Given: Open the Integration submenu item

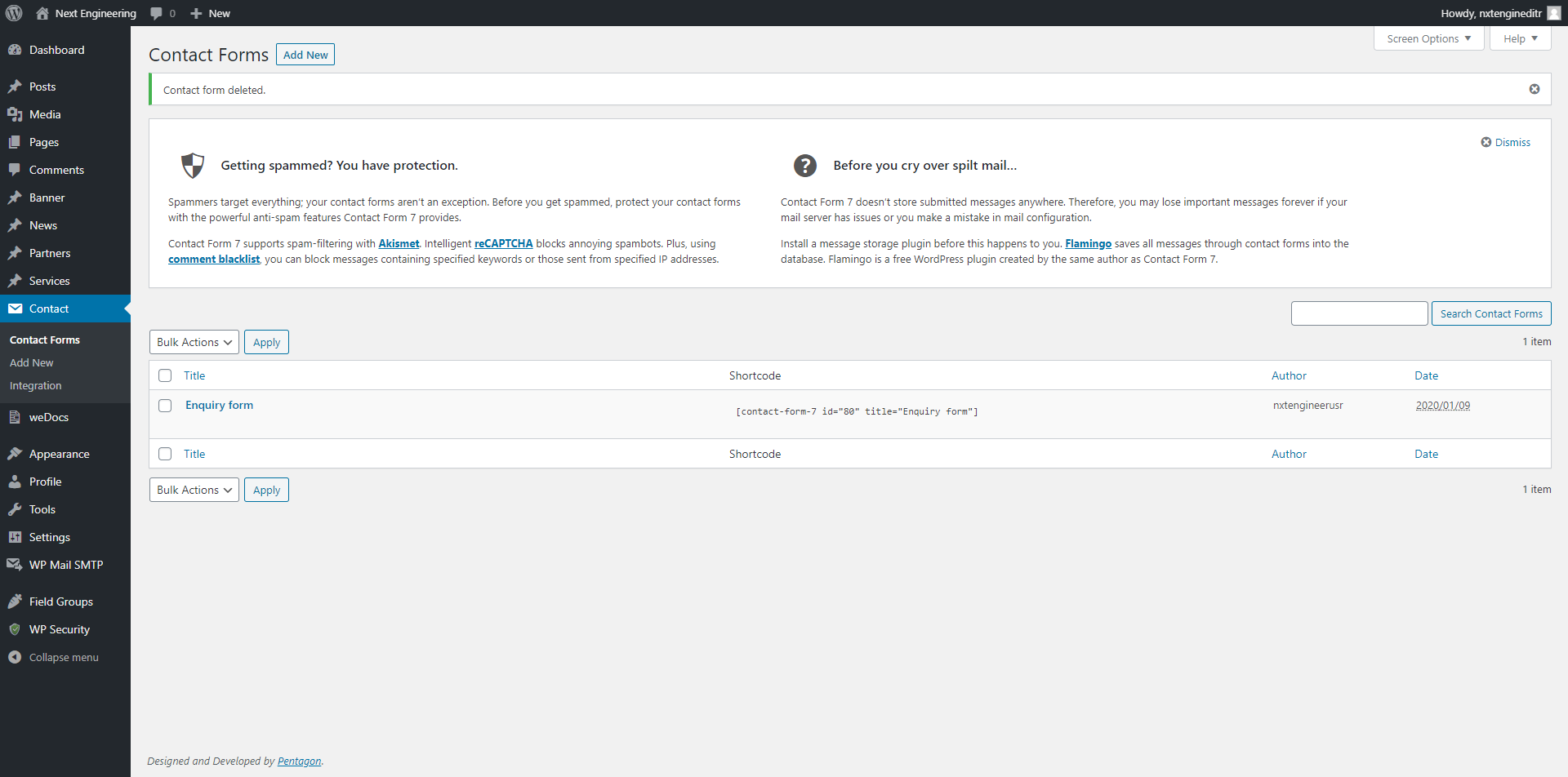Looking at the screenshot, I should pos(36,385).
